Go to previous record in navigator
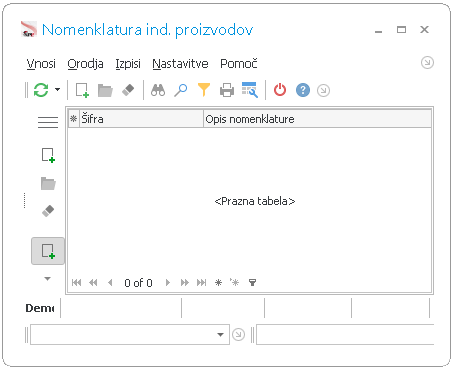The width and height of the screenshot is (453, 369). [110, 283]
